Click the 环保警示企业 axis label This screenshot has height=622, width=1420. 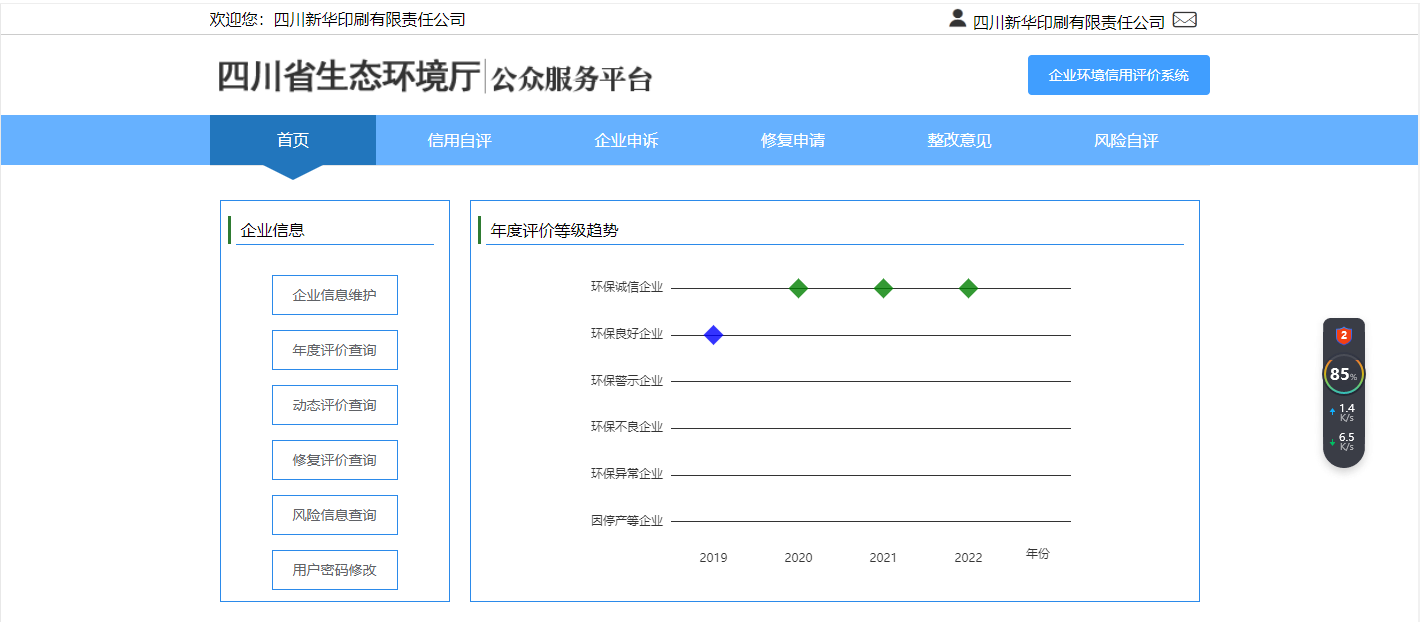(x=627, y=381)
